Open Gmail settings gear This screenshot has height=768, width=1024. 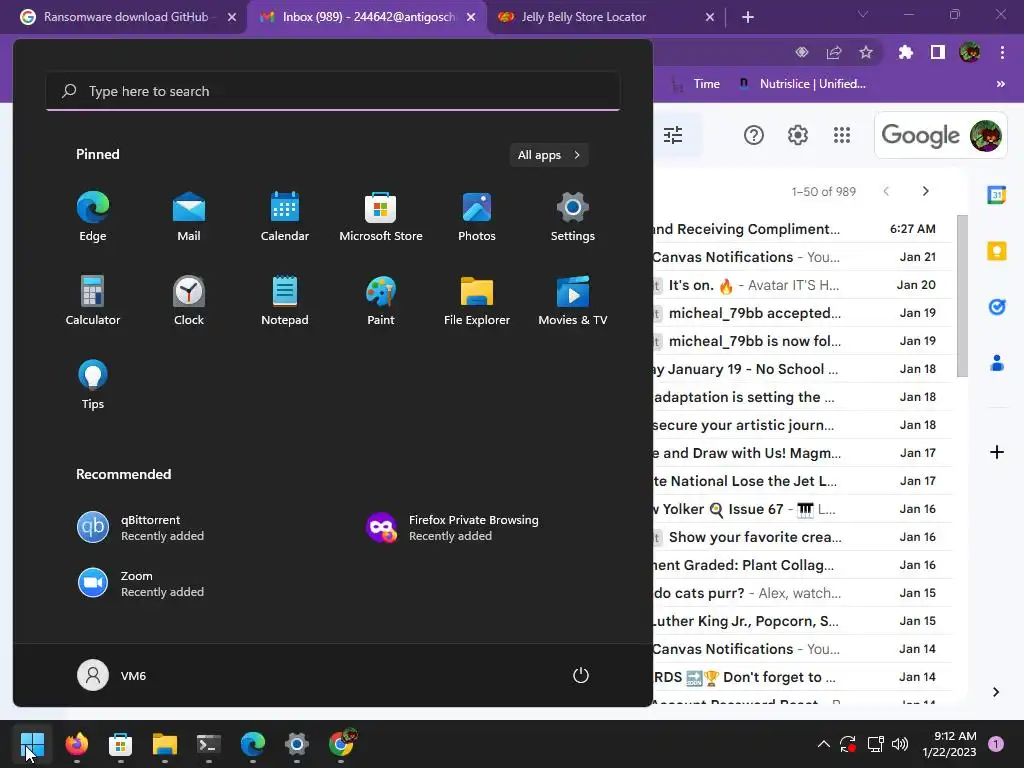tap(797, 135)
